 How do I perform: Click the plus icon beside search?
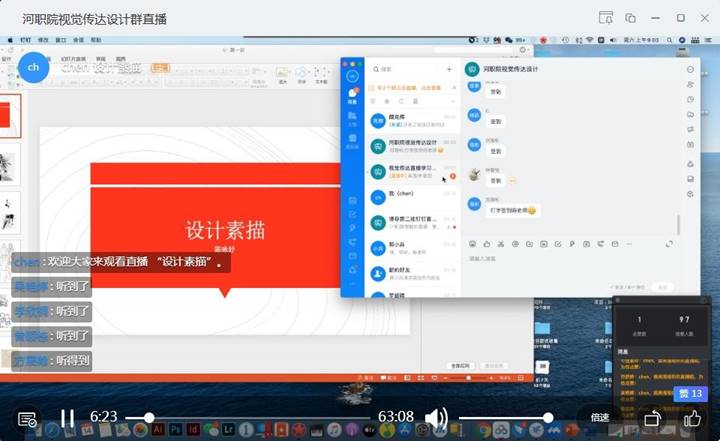pos(450,69)
